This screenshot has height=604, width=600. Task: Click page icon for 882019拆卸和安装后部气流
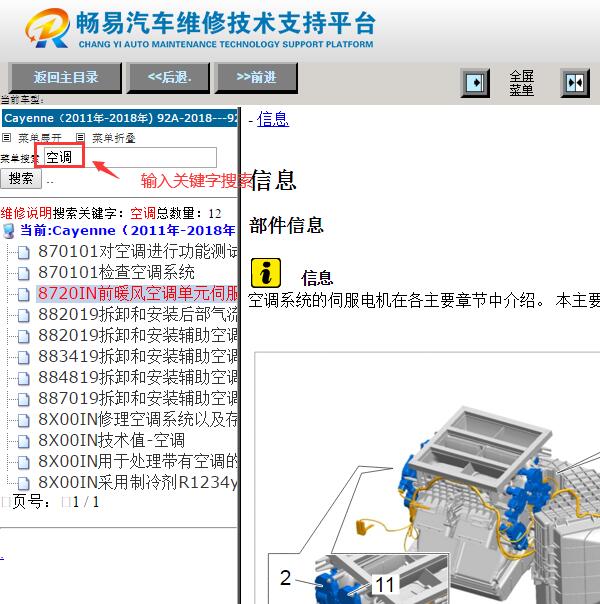[x=23, y=315]
